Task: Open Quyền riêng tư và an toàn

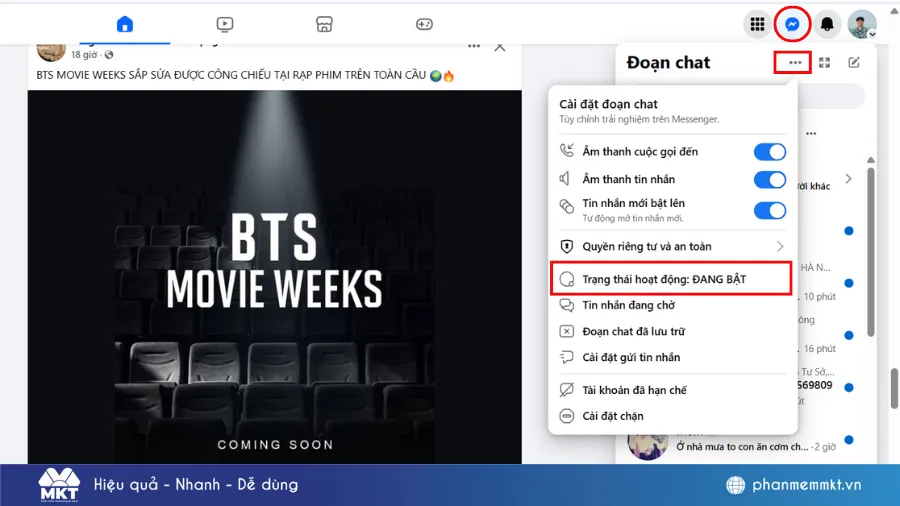Action: [673, 247]
